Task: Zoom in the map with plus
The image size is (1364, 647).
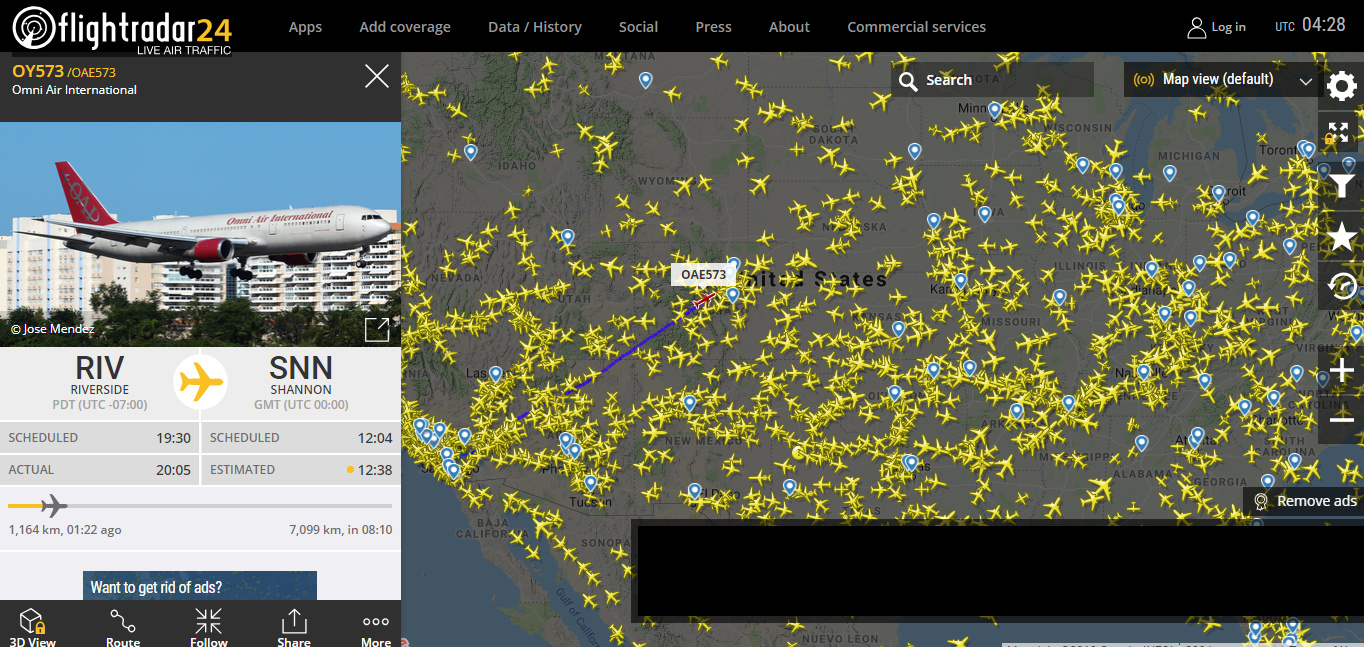Action: pos(1341,371)
